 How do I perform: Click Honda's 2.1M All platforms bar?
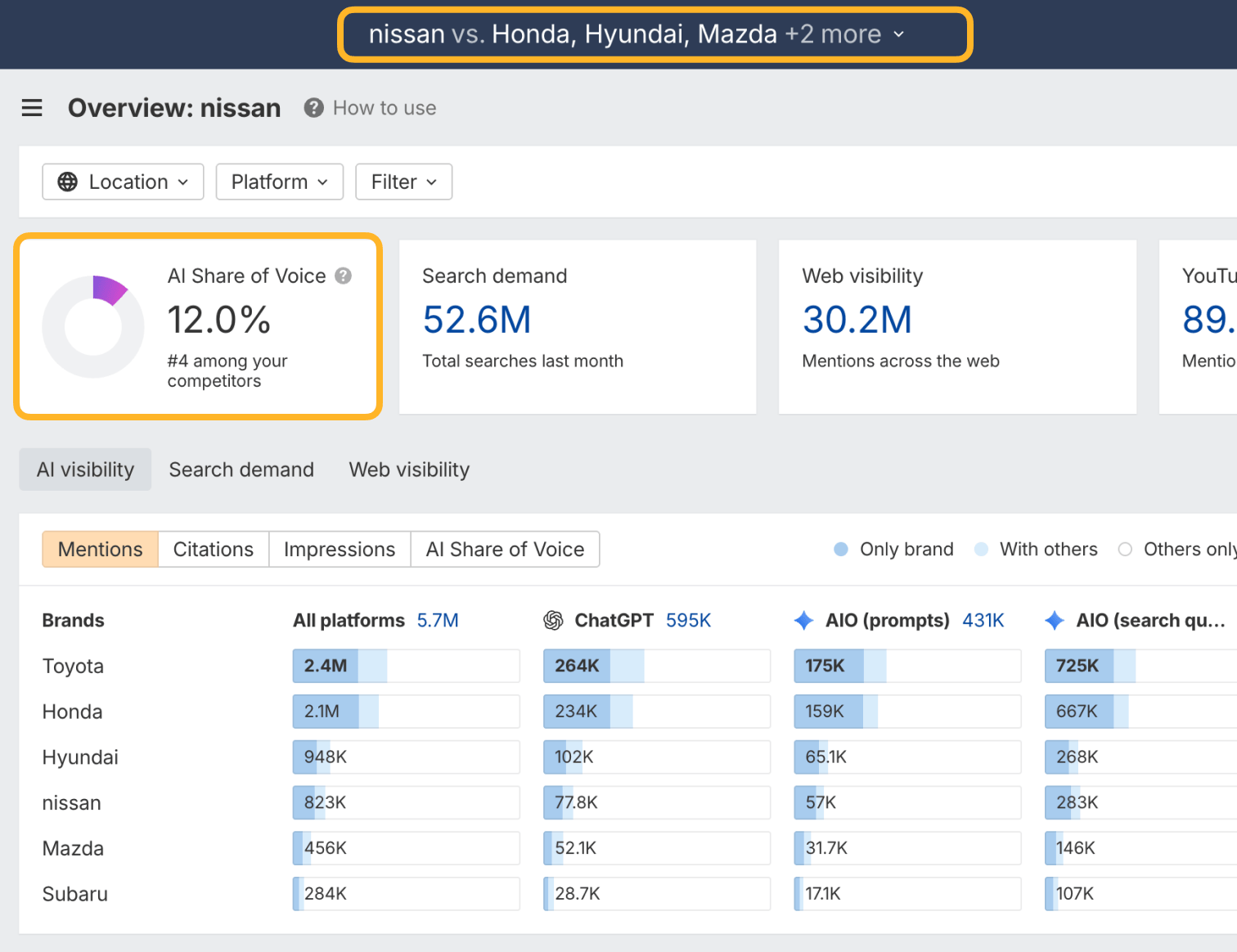coord(406,712)
